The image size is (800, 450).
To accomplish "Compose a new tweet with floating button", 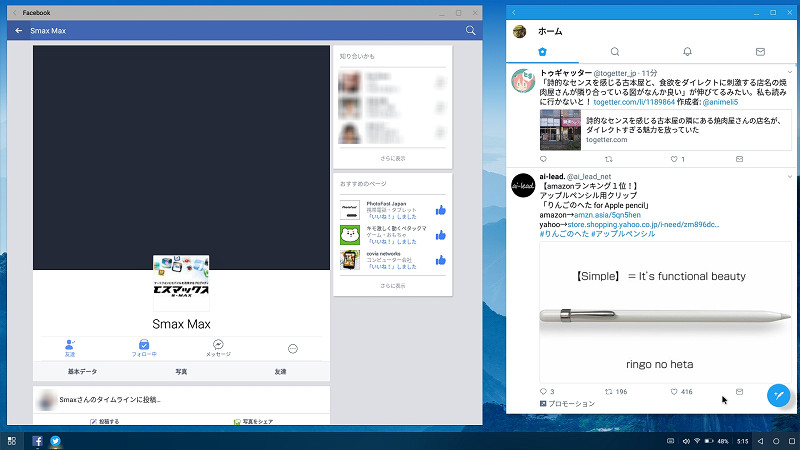I will click(779, 395).
